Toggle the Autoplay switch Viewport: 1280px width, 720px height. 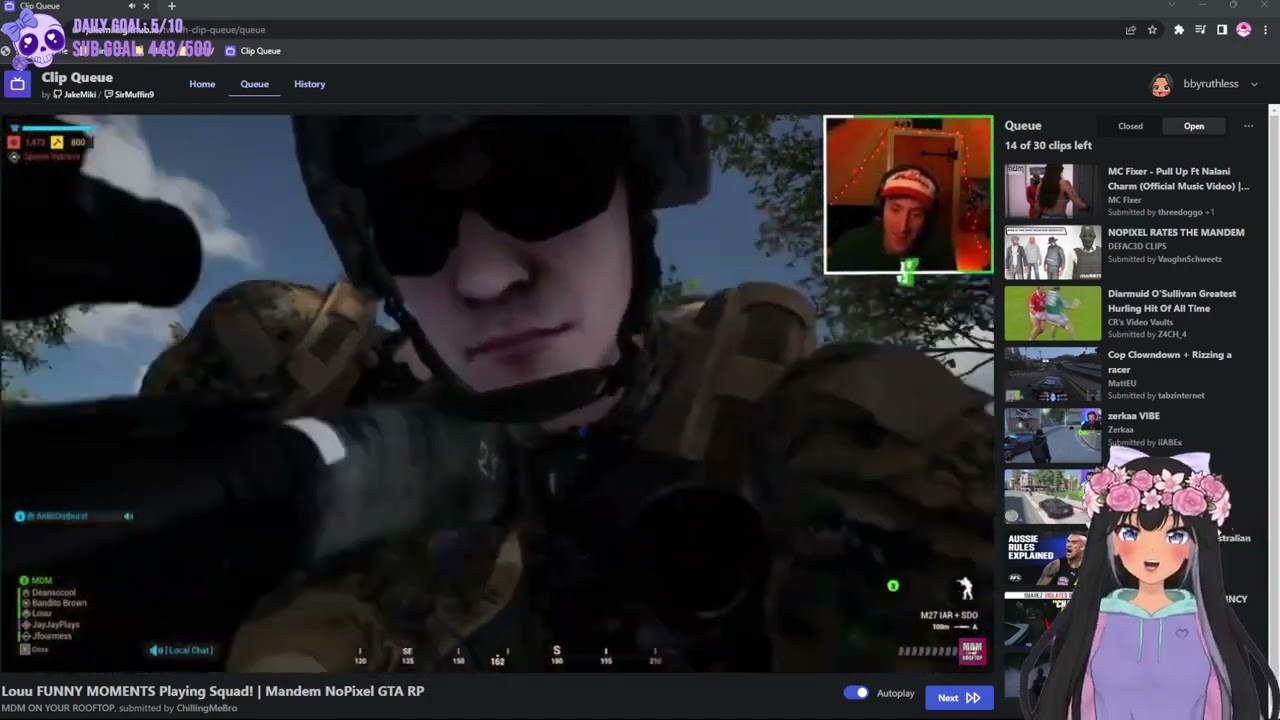tap(856, 693)
